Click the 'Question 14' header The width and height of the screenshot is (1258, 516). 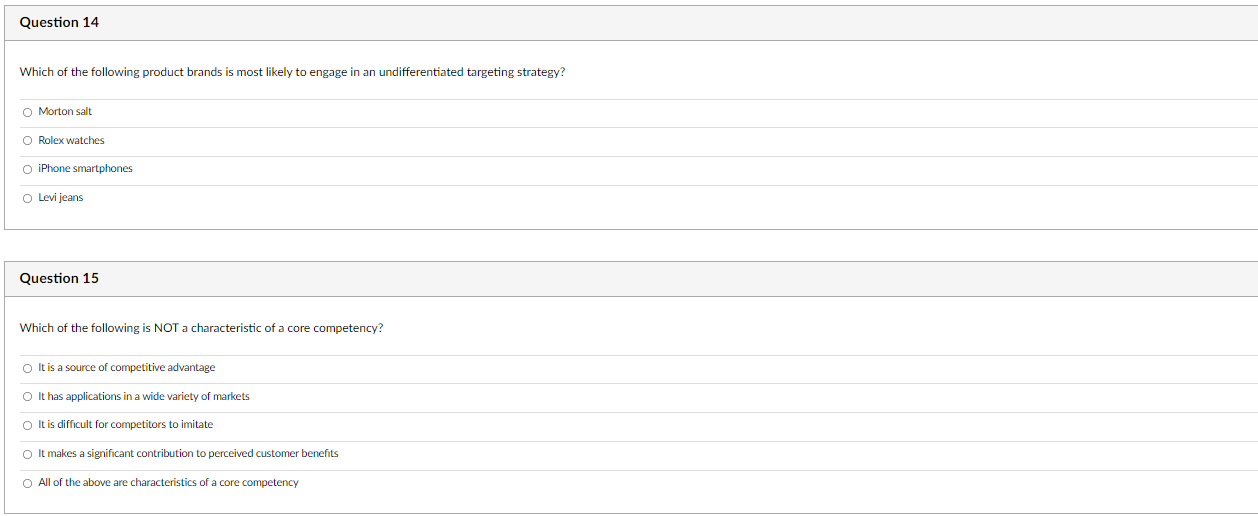(59, 22)
